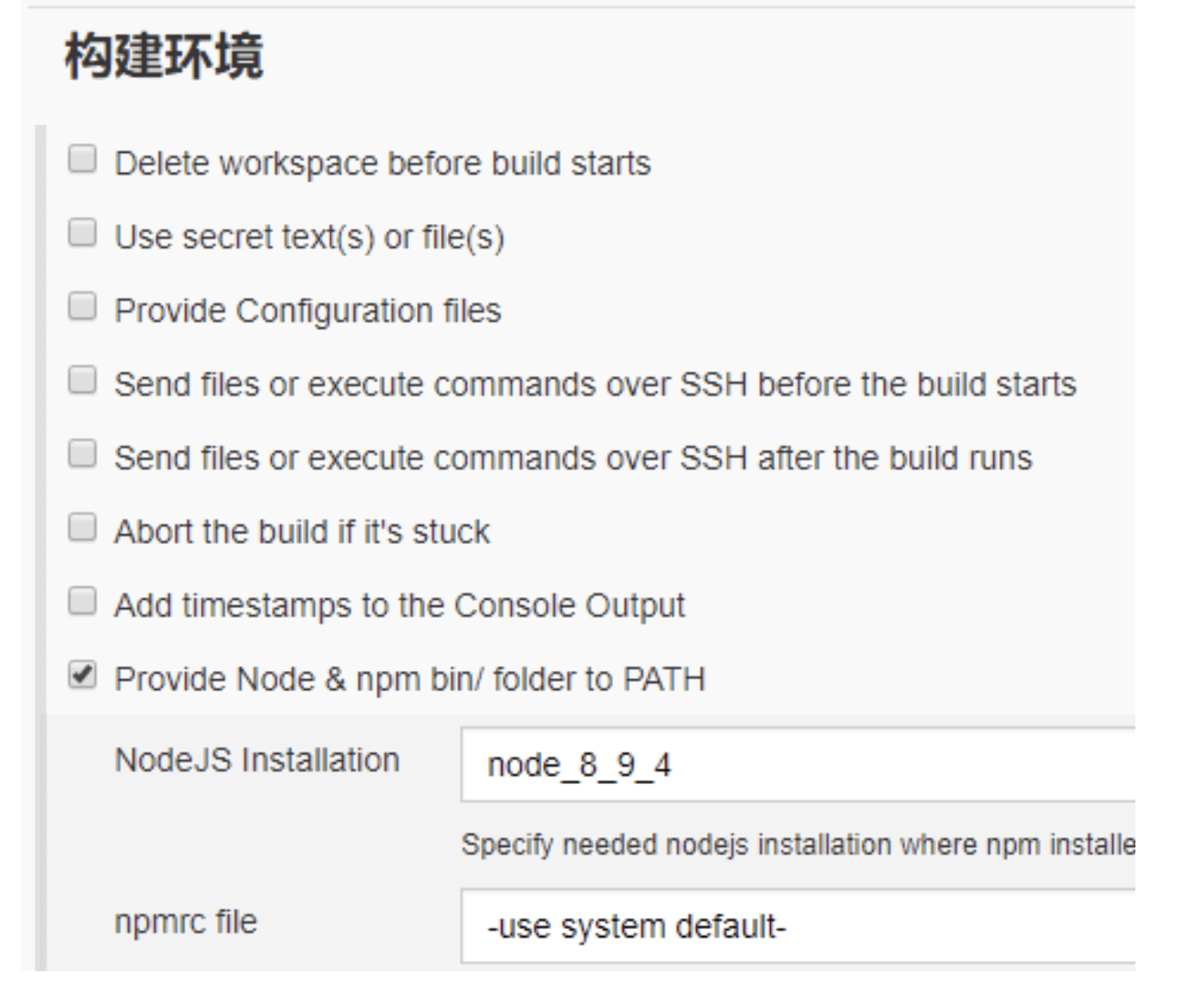Viewport: 1204px width, 1002px height.
Task: Enable Add timestamps to the Console Output
Action: 82,601
